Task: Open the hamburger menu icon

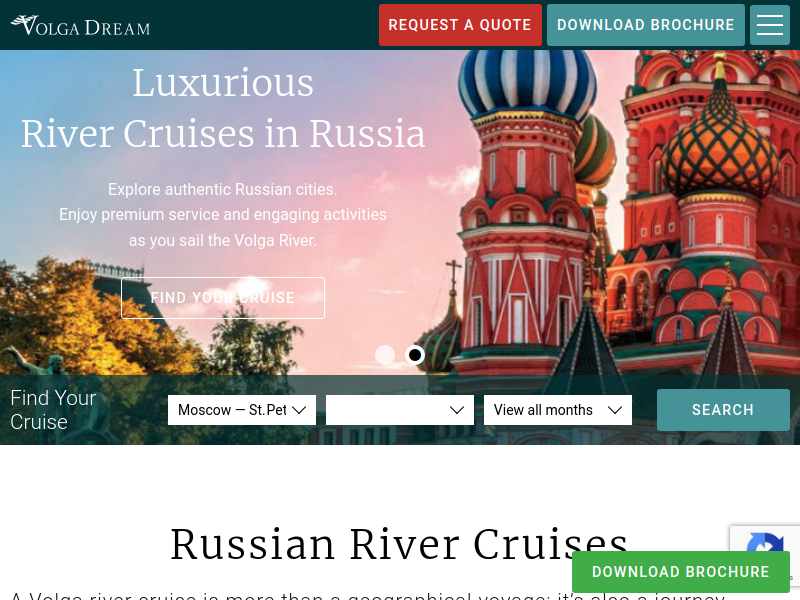Action: tap(770, 25)
